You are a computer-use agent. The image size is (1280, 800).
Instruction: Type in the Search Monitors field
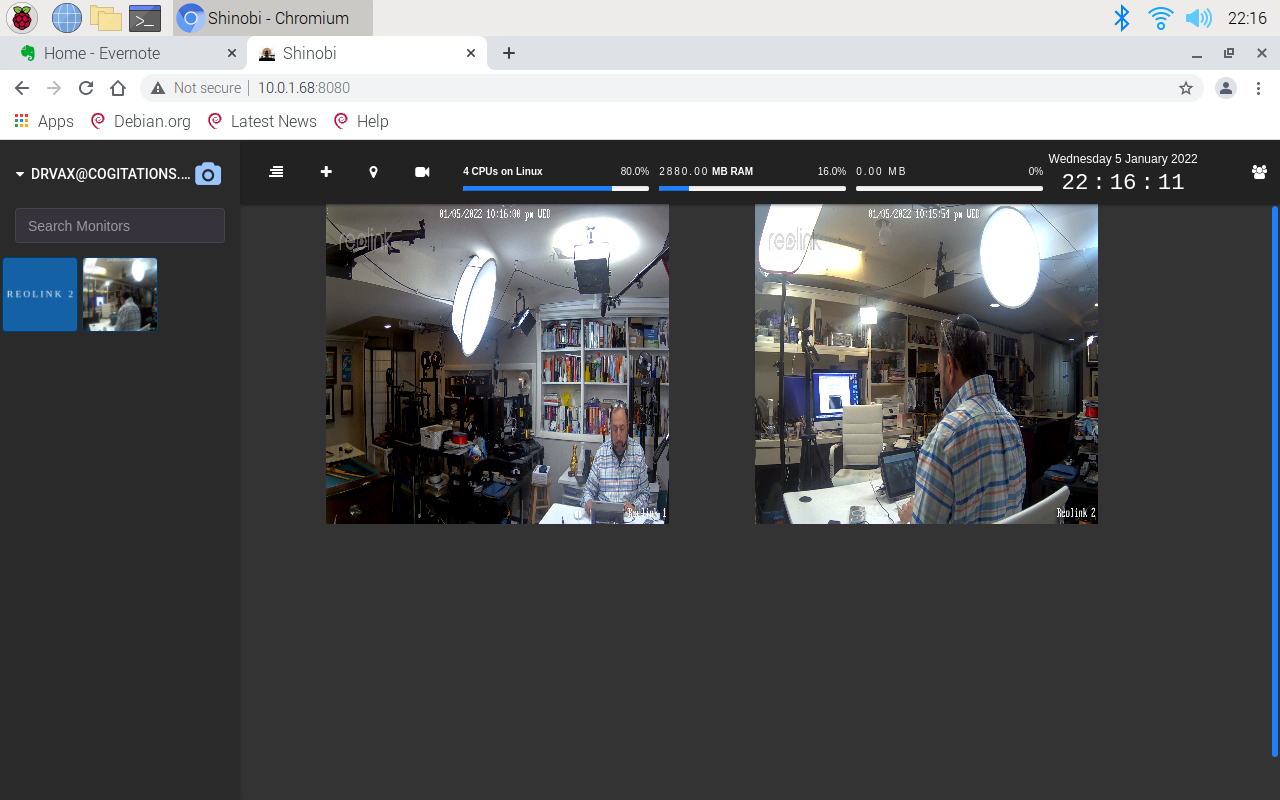click(x=120, y=226)
